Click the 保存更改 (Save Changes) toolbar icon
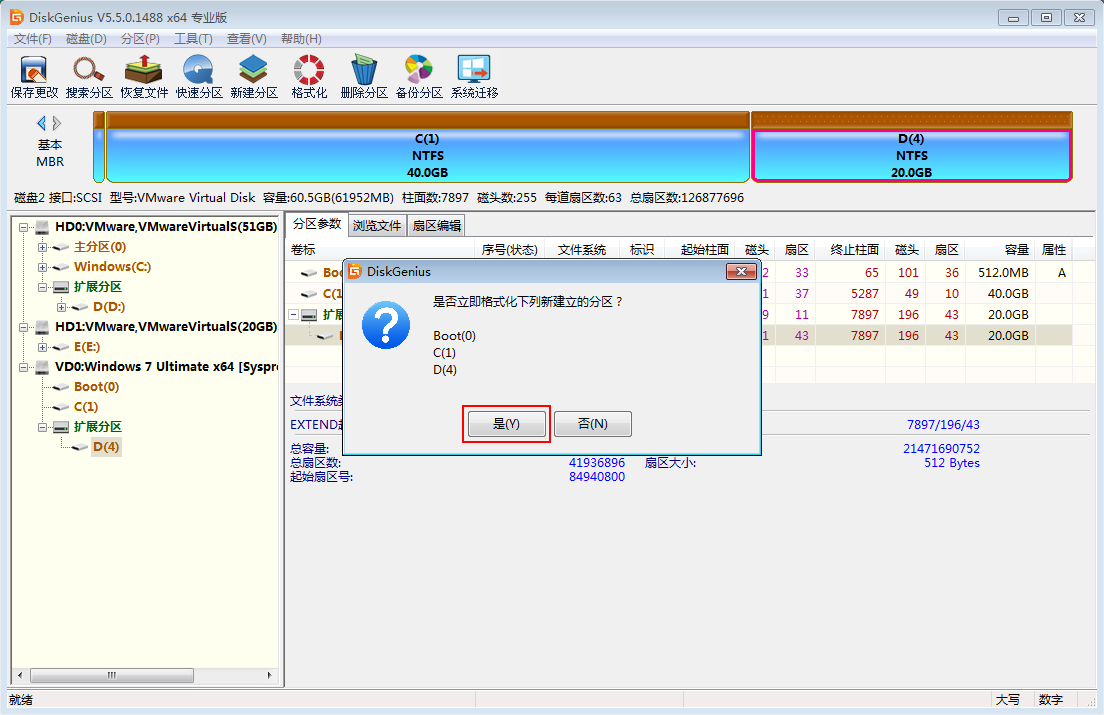Viewport: 1104px width, 715px height. click(34, 76)
